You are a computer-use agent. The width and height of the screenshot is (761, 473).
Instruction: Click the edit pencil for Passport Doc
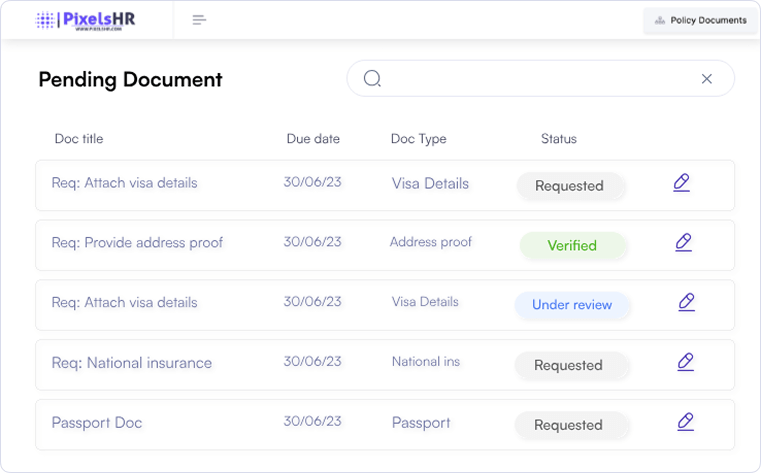click(x=685, y=422)
